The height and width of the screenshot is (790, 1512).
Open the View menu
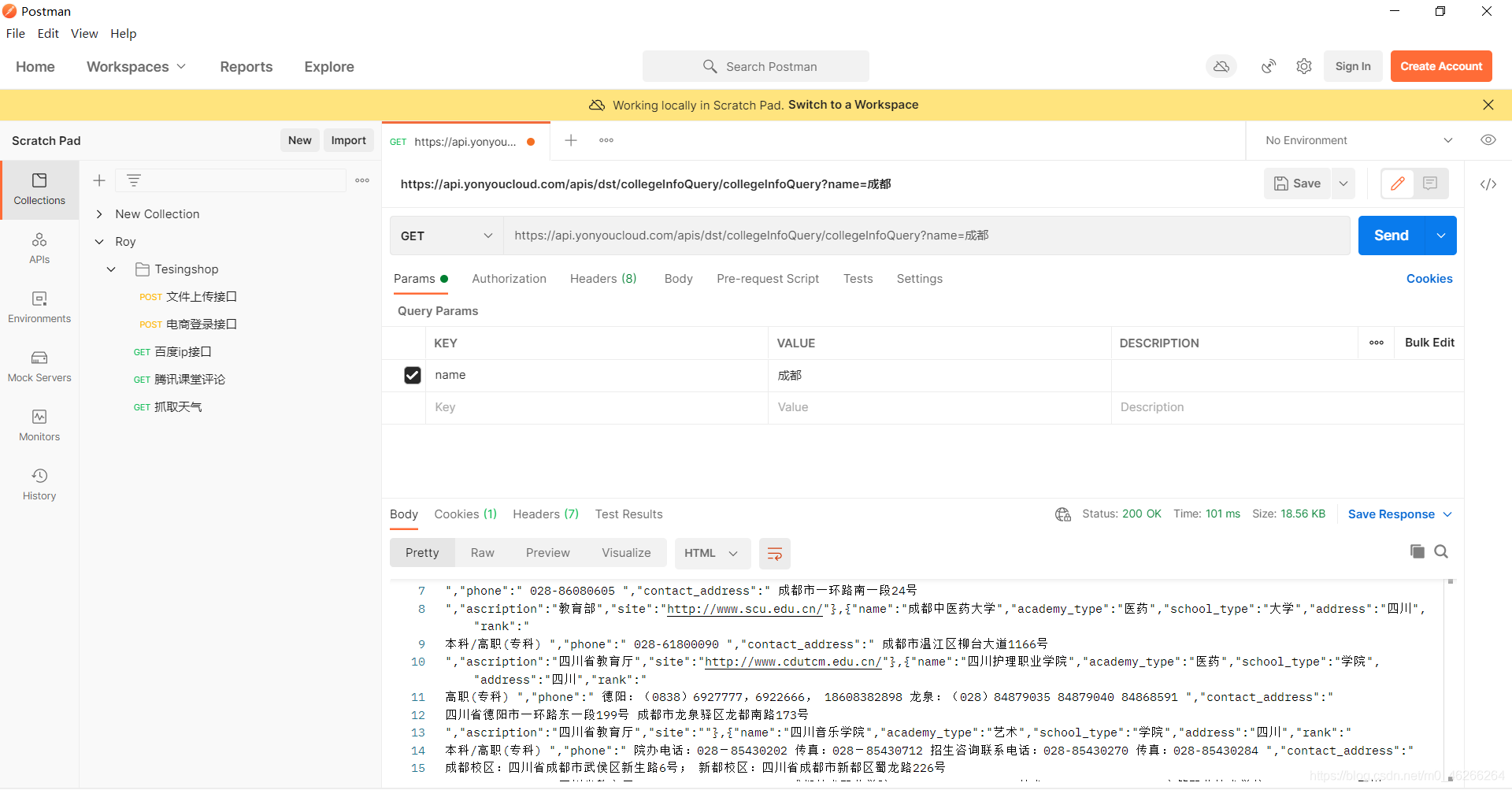[84, 33]
